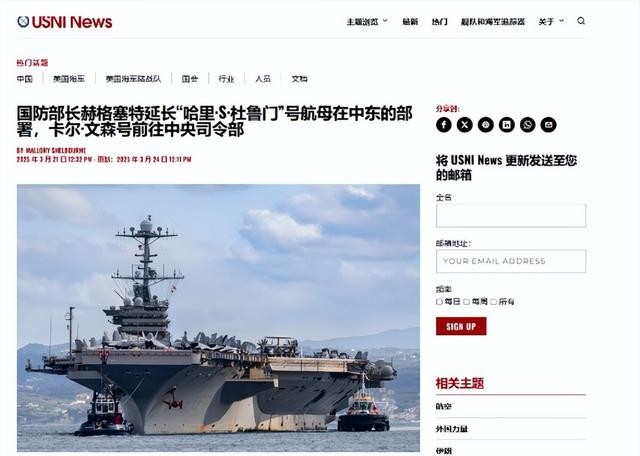
Task: Open the fleet and marine tracker menu item
Action: click(493, 22)
